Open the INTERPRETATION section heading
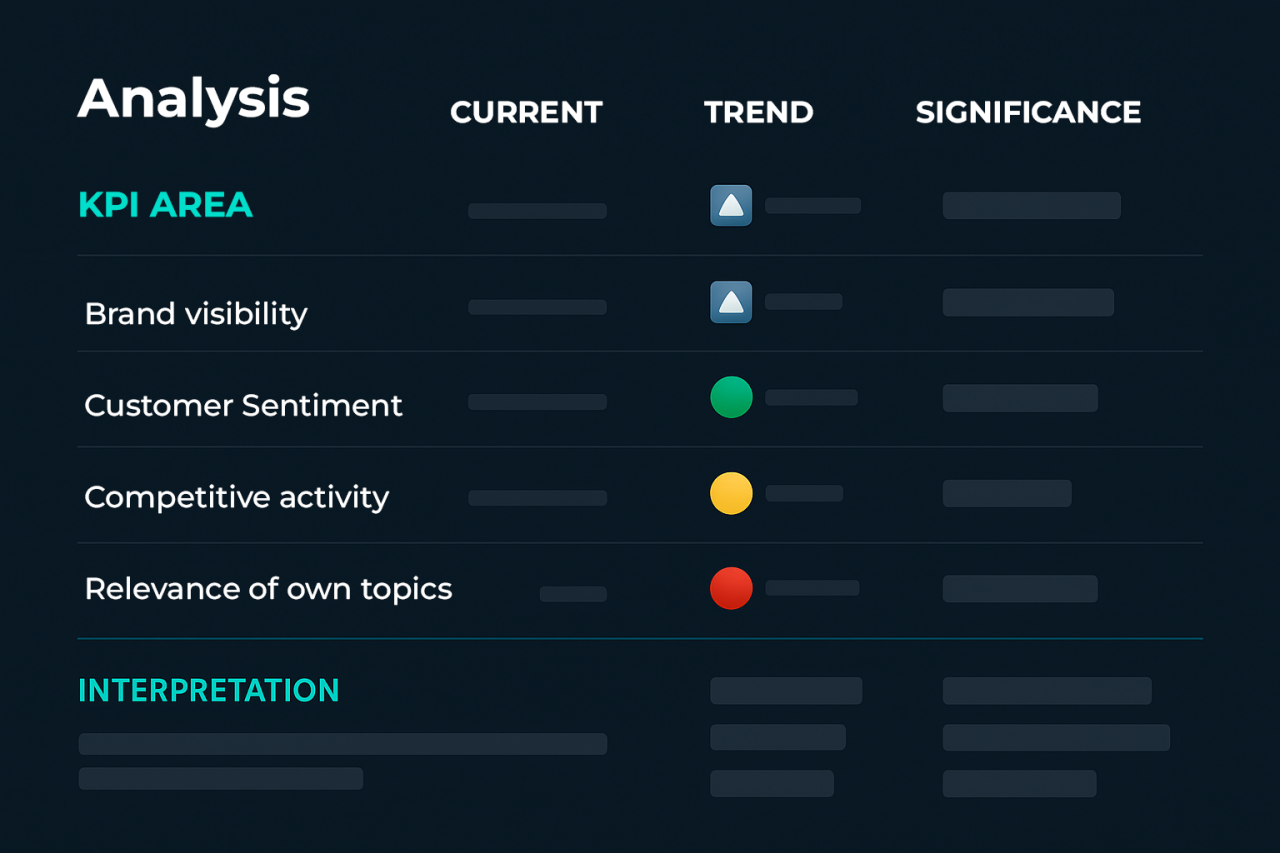Viewport: 1280px width, 853px height. (209, 690)
